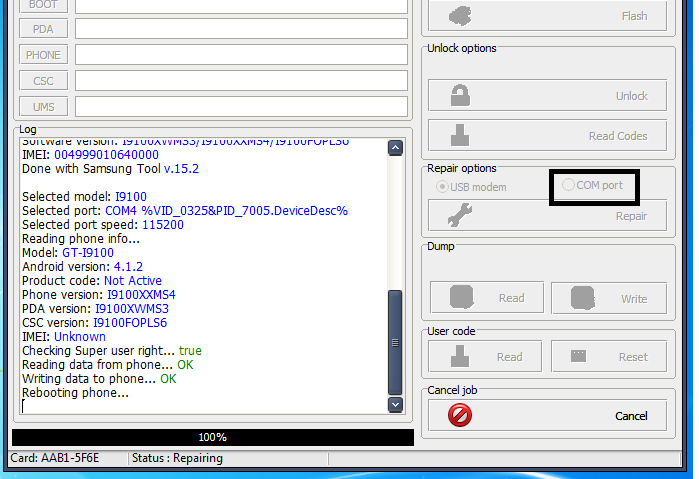Click the red Cancel prohibition icon

pos(460,415)
